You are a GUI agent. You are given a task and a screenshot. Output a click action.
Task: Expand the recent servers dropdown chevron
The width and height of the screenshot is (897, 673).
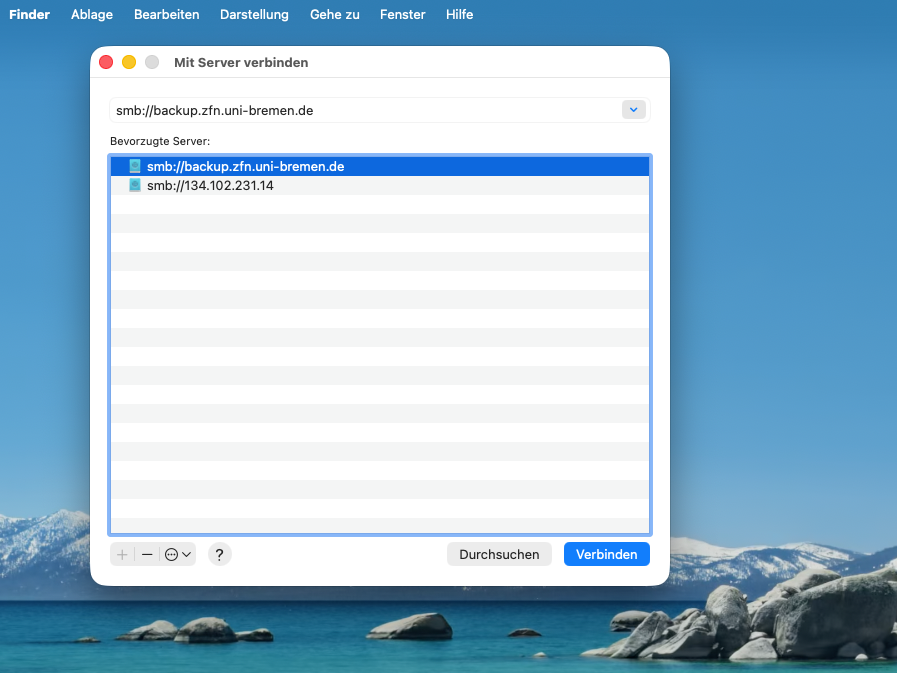tap(634, 110)
